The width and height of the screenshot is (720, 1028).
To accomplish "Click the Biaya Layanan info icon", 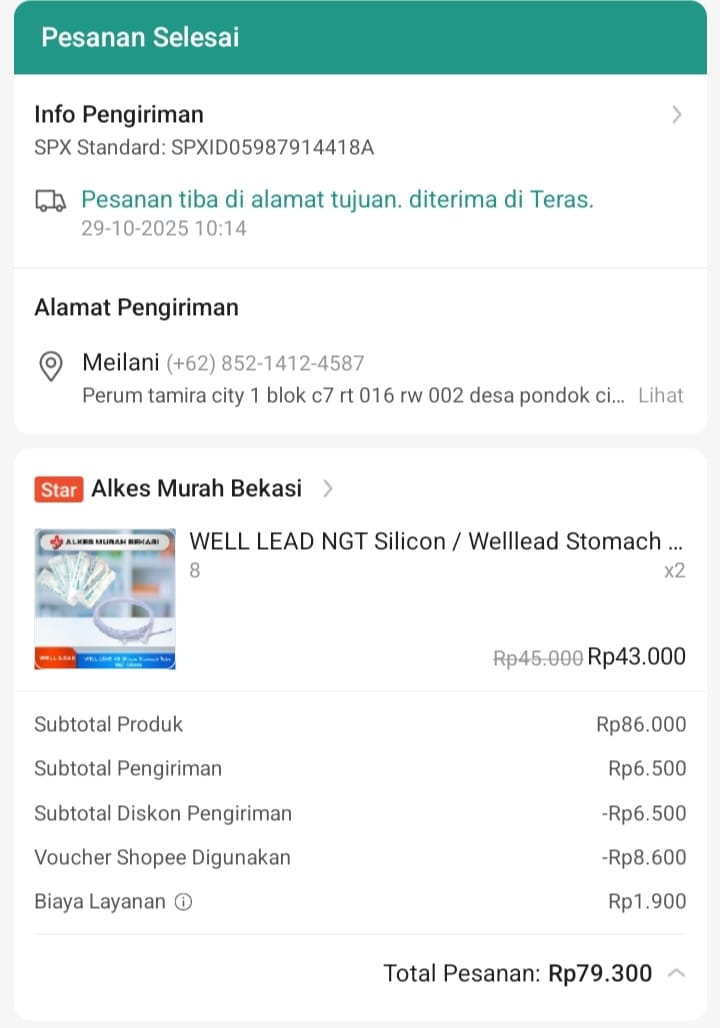I will (x=183, y=902).
